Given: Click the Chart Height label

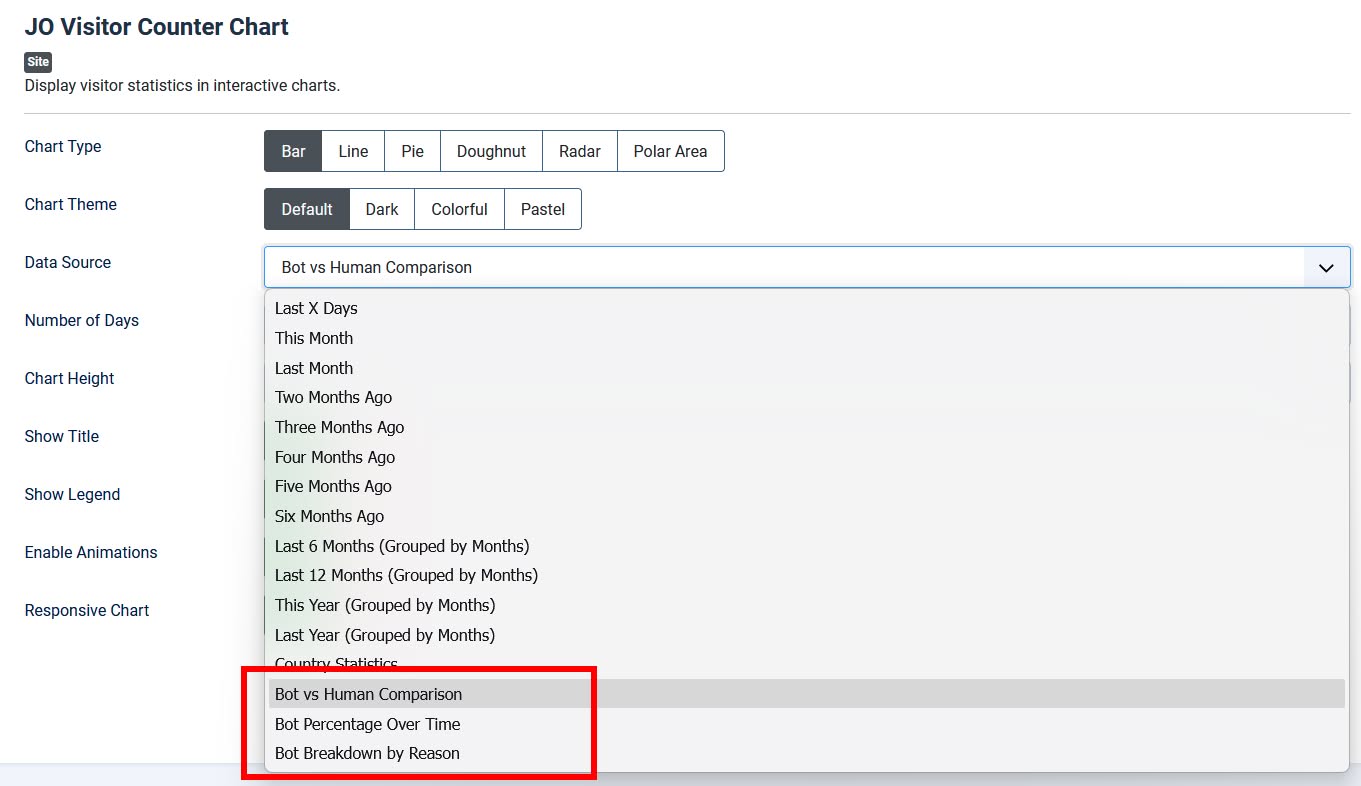Looking at the screenshot, I should pyautogui.click(x=70, y=378).
